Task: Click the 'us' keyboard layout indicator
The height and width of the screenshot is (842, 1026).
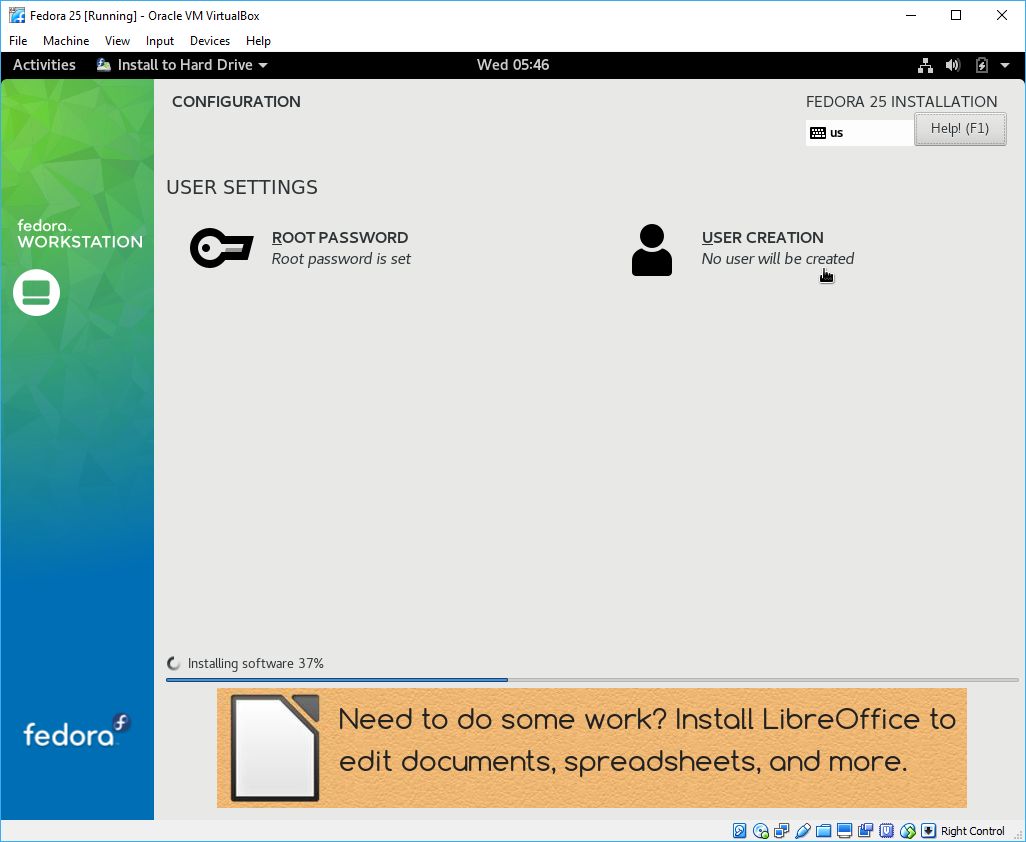Action: [x=860, y=133]
